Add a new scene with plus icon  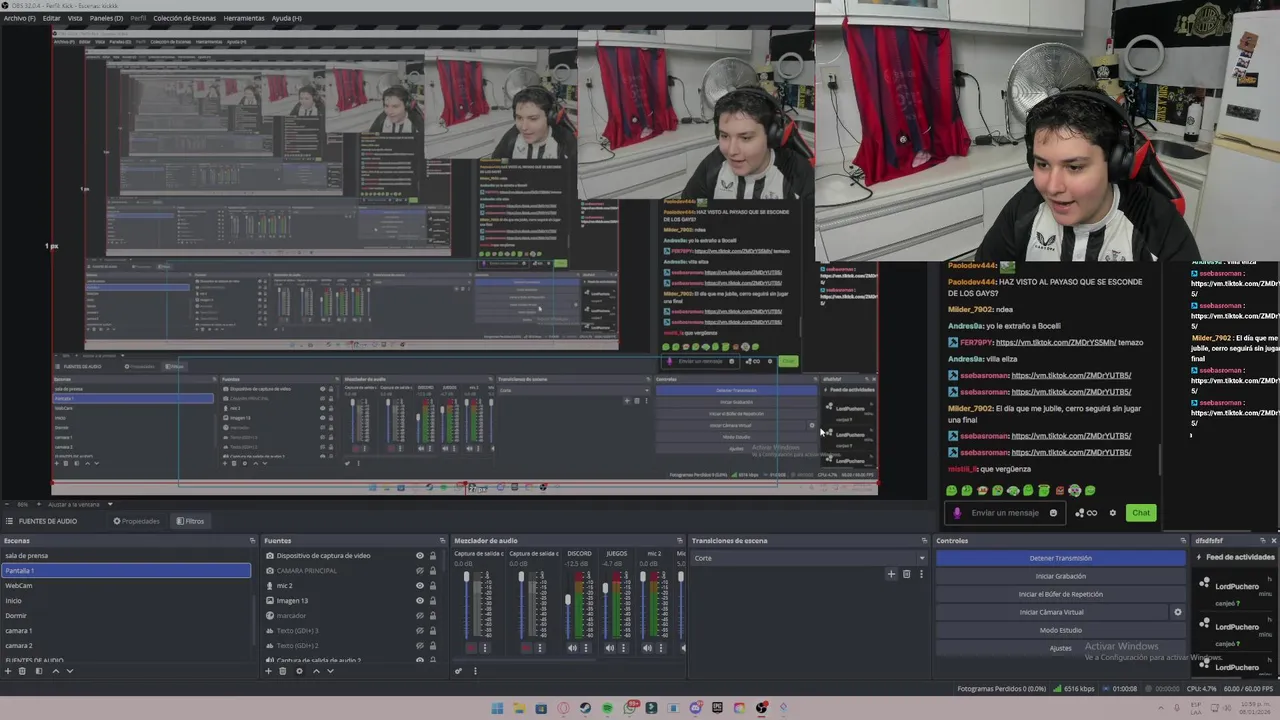pos(8,670)
